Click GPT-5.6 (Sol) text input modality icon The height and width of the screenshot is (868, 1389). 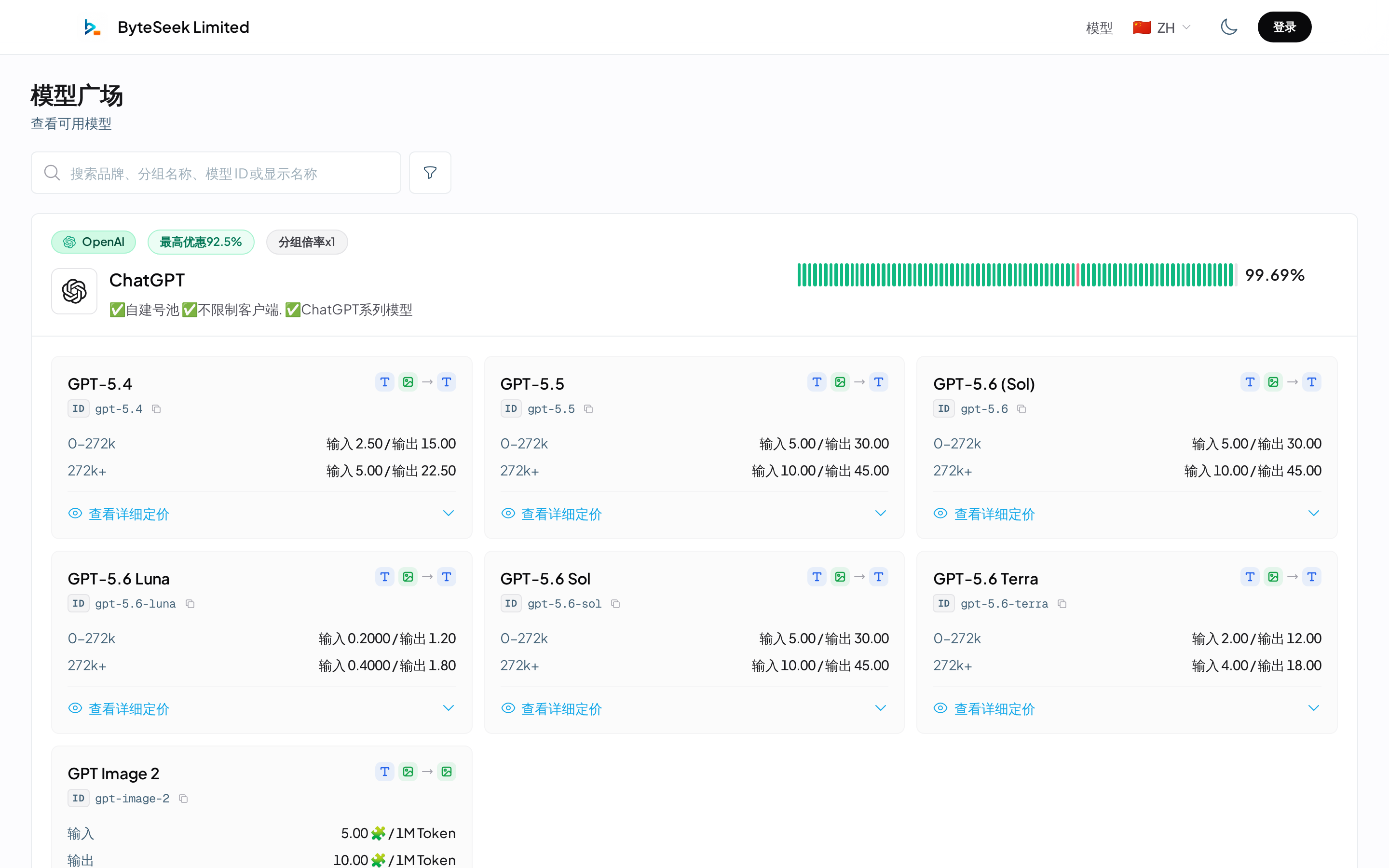coord(1250,382)
